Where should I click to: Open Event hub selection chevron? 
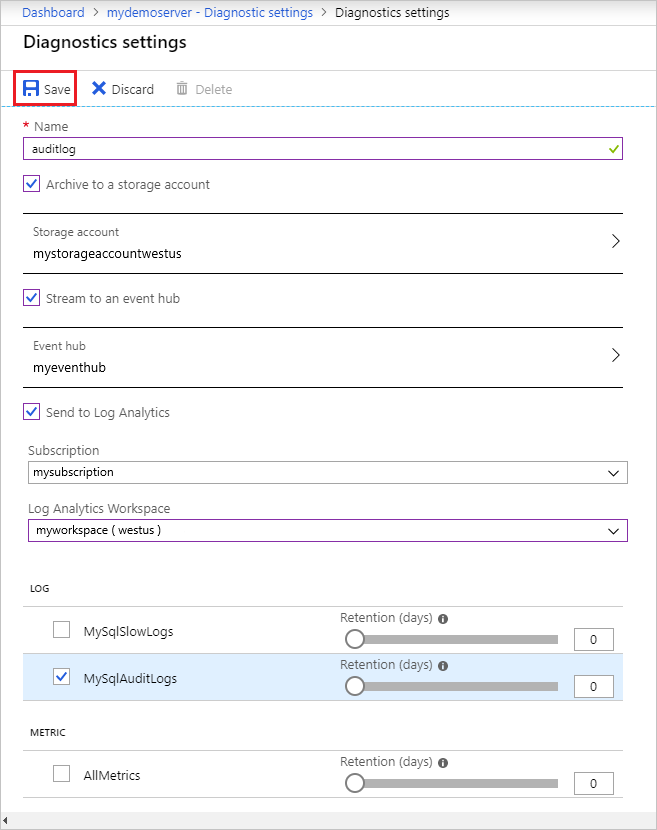615,355
